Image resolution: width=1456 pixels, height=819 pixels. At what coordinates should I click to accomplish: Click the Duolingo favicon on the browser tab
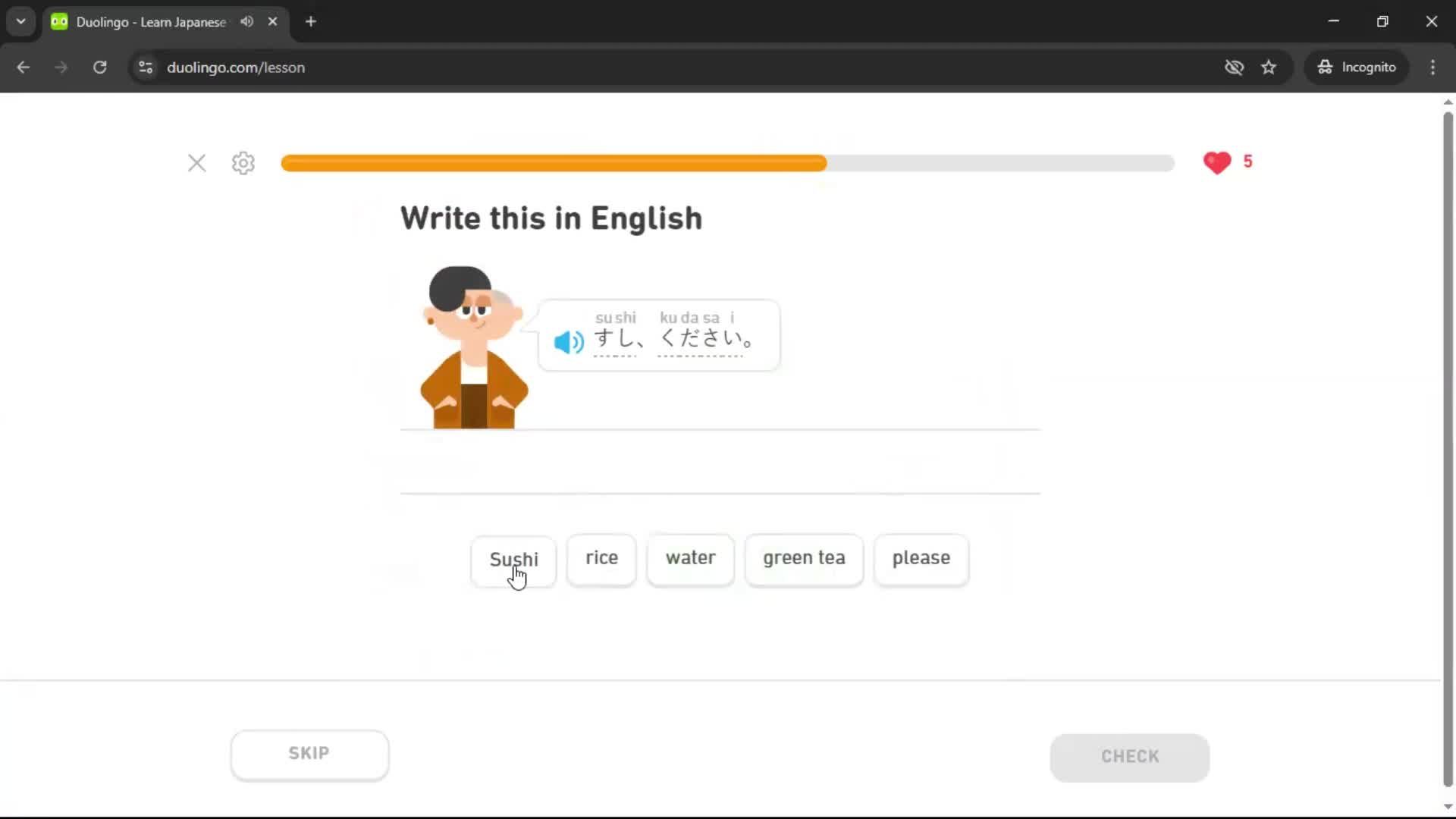58,21
